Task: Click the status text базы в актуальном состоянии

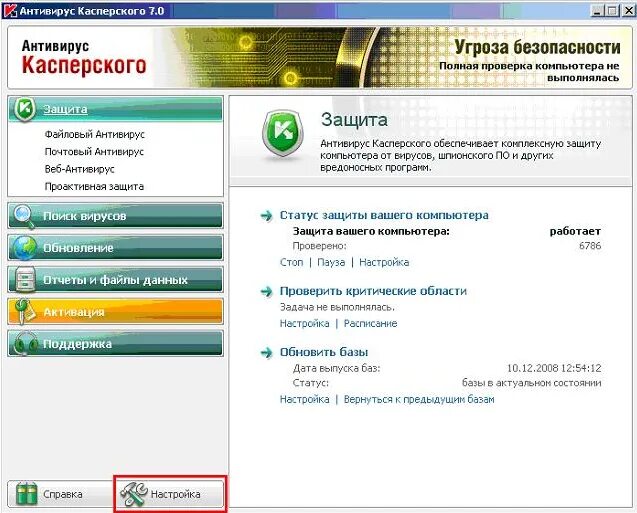Action: pos(531,383)
